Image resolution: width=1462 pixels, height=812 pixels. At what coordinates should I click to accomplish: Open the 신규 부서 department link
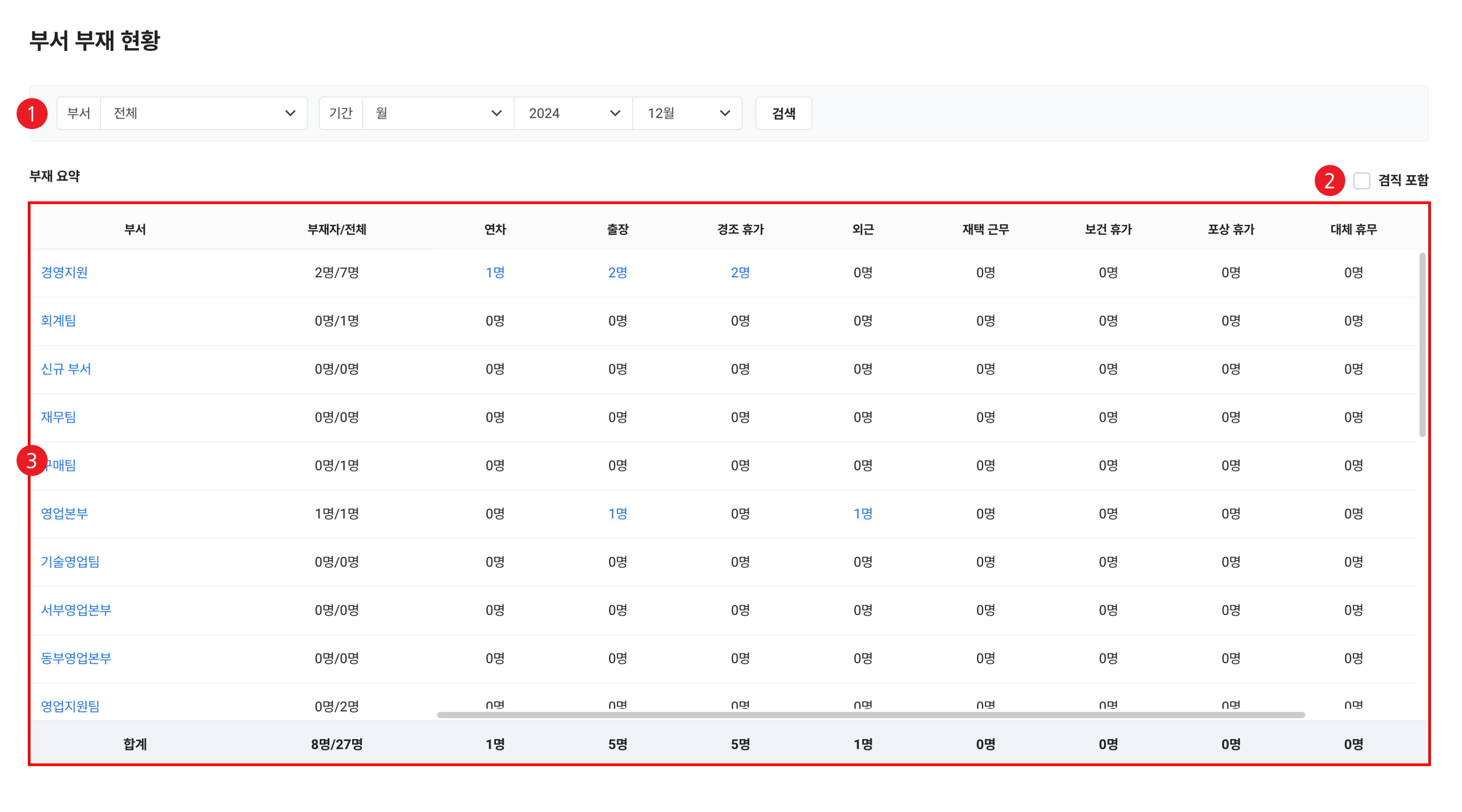[66, 369]
